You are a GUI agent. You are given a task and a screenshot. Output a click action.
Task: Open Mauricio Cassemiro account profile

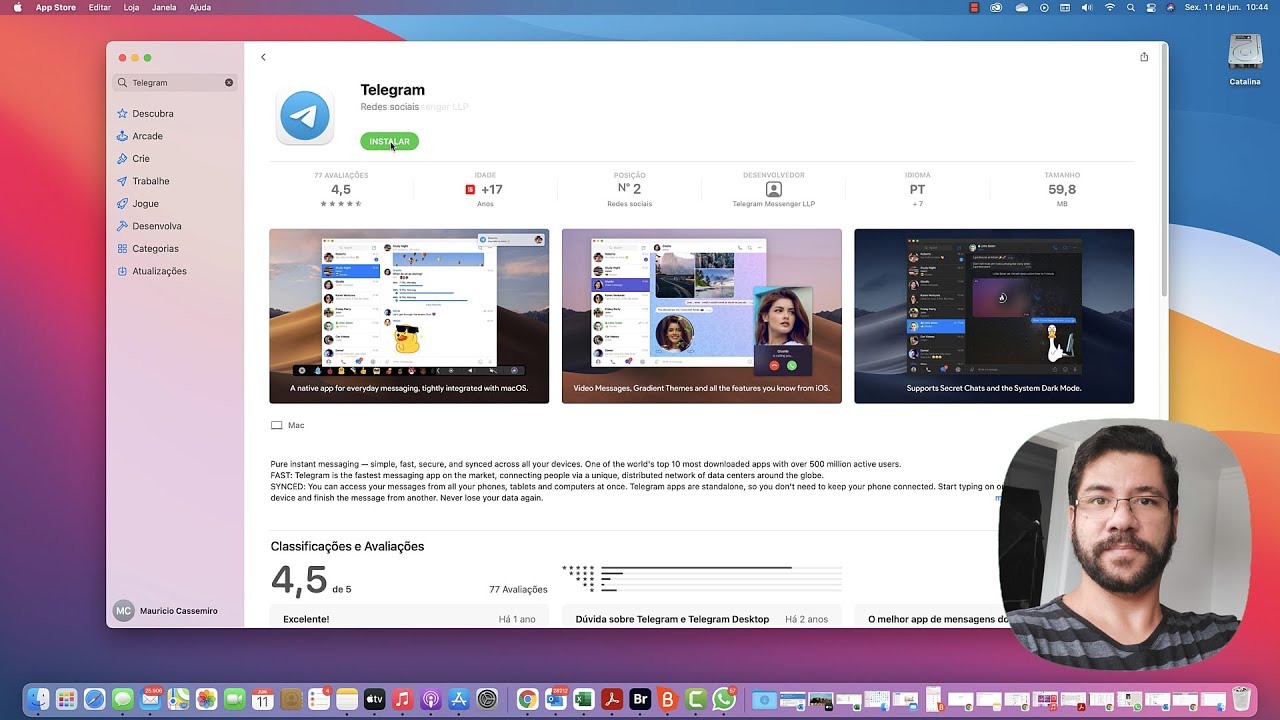[x=166, y=611]
